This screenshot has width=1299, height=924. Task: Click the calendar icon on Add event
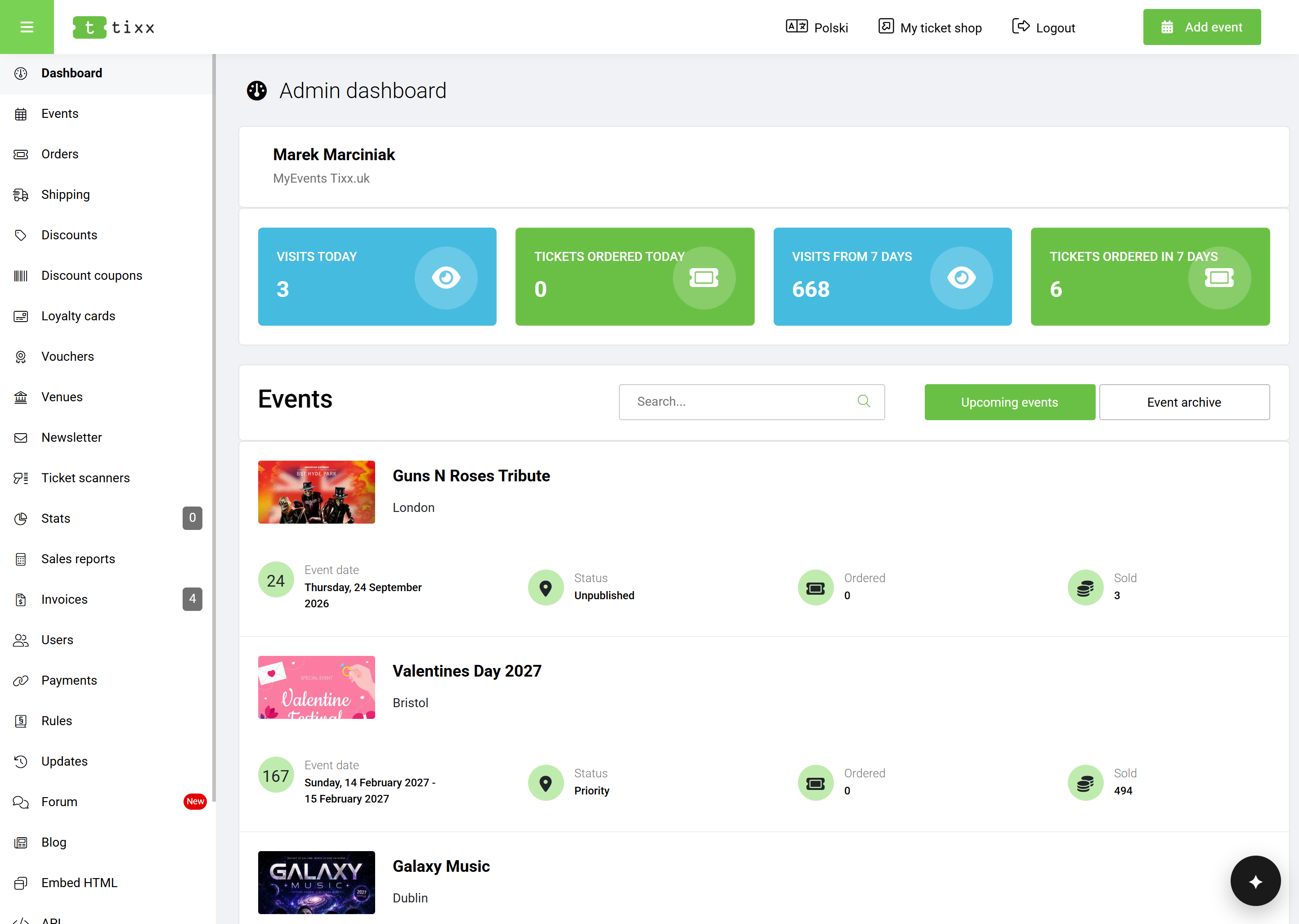point(1167,27)
